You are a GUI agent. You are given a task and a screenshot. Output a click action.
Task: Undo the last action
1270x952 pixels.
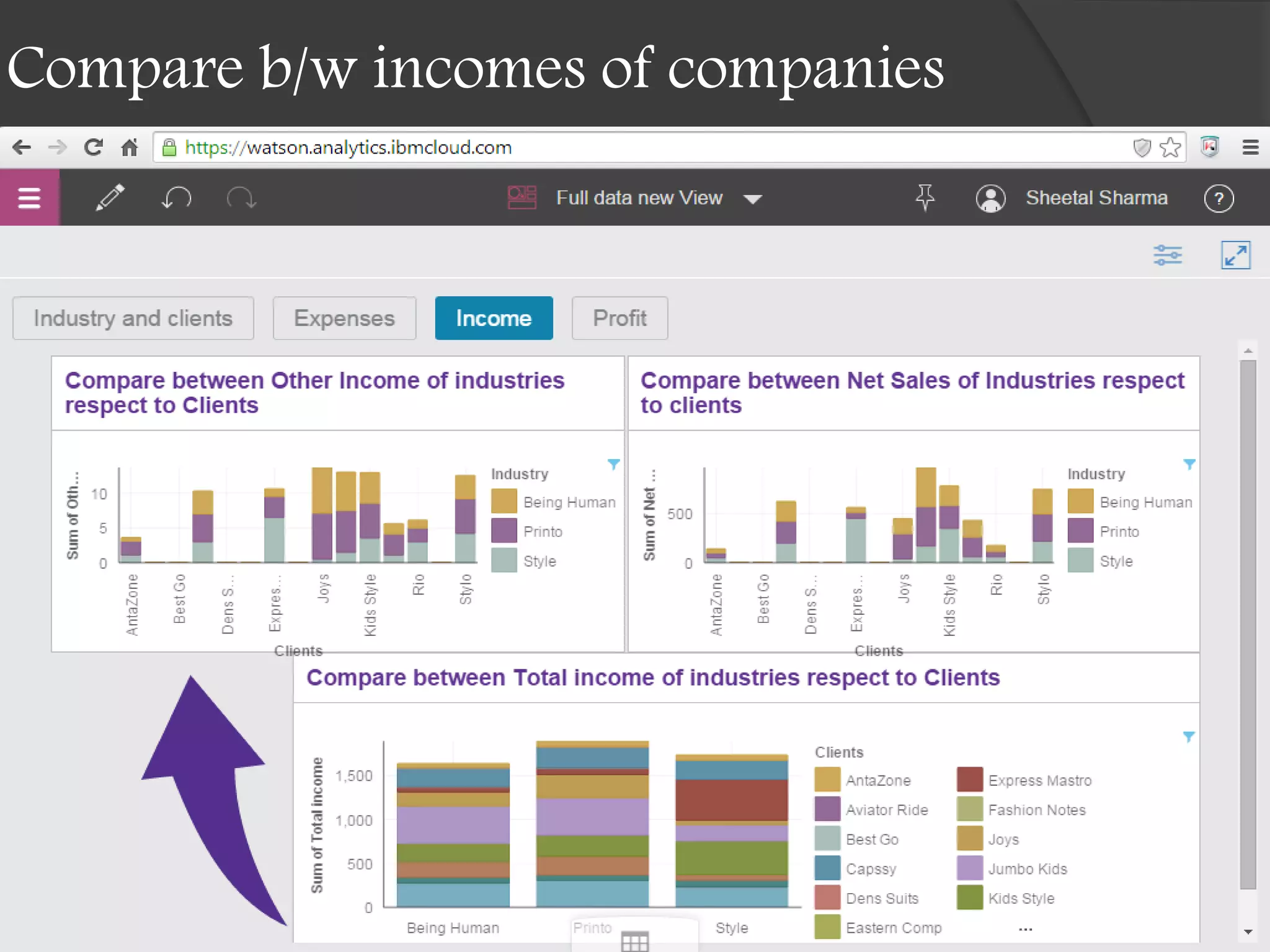[177, 198]
